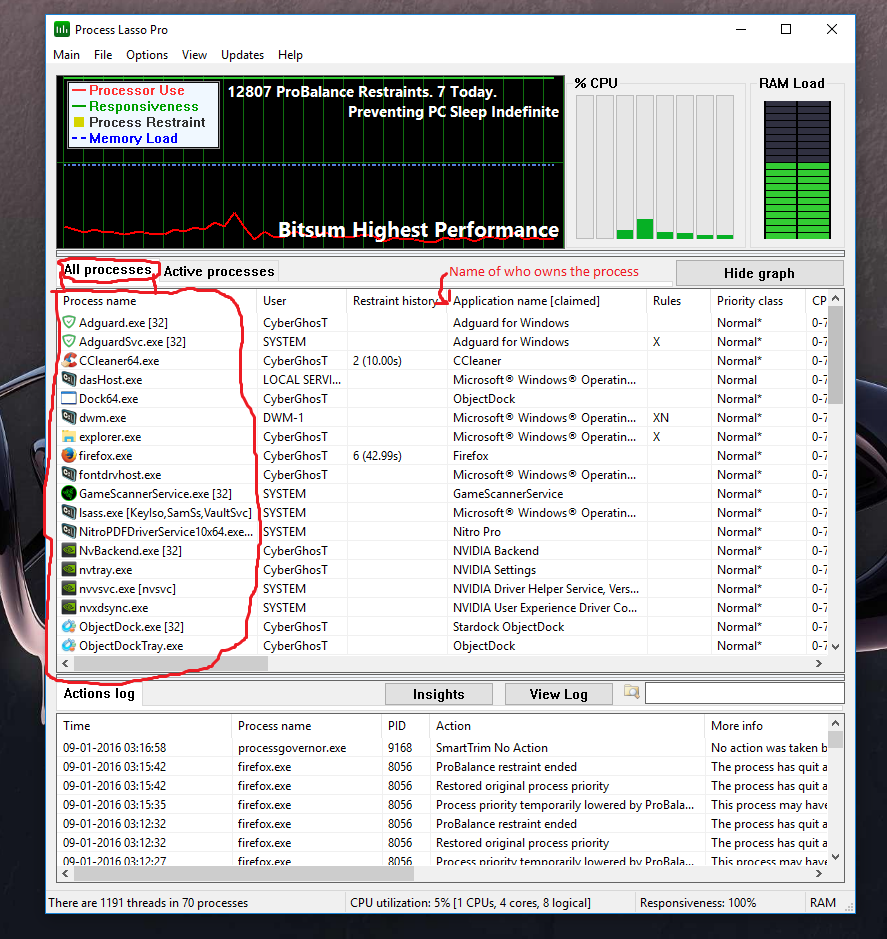Sort by Application name [claimed] column header
The image size is (887, 939).
pos(547,301)
